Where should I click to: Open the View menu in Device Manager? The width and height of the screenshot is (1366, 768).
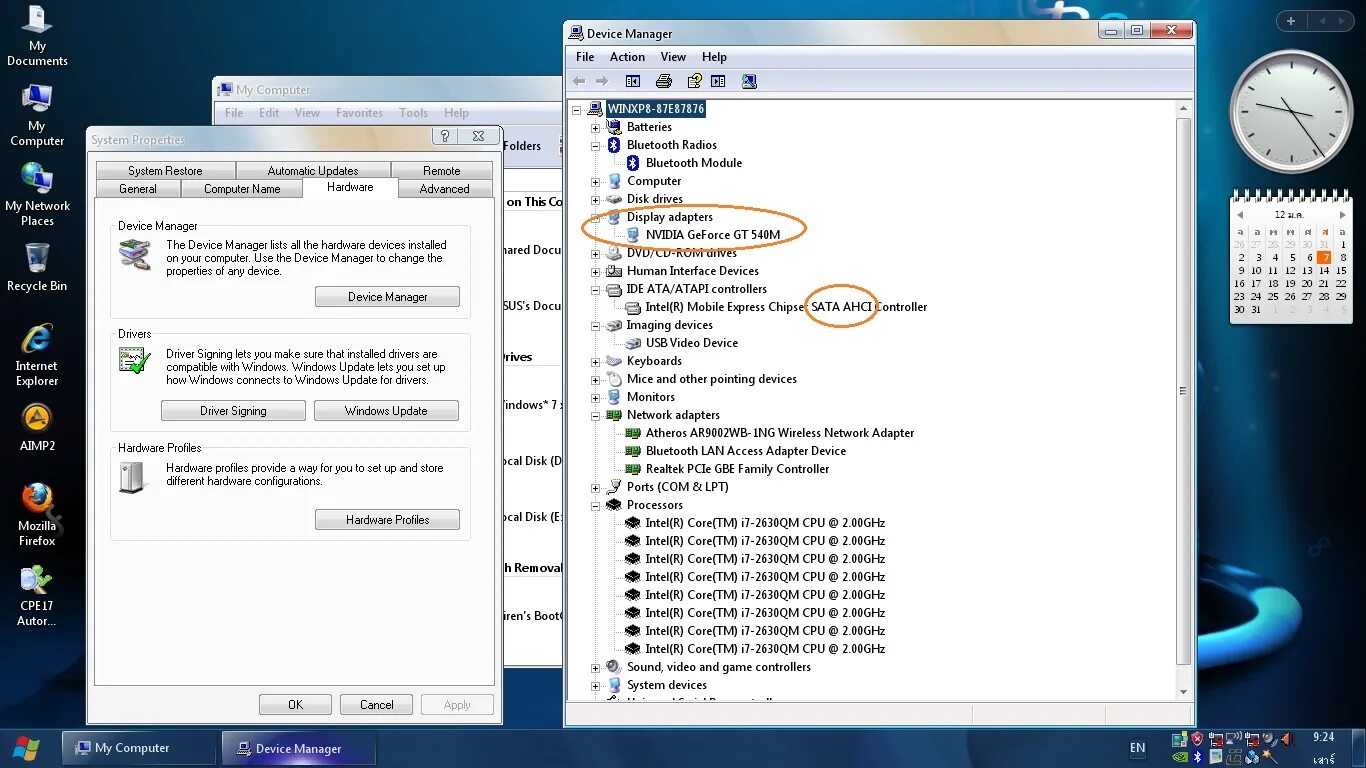[673, 57]
